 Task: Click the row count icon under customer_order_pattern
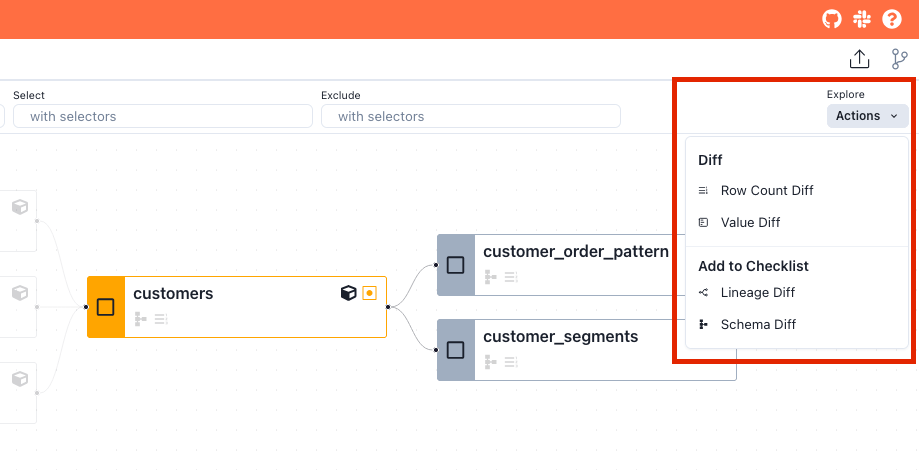[x=511, y=277]
